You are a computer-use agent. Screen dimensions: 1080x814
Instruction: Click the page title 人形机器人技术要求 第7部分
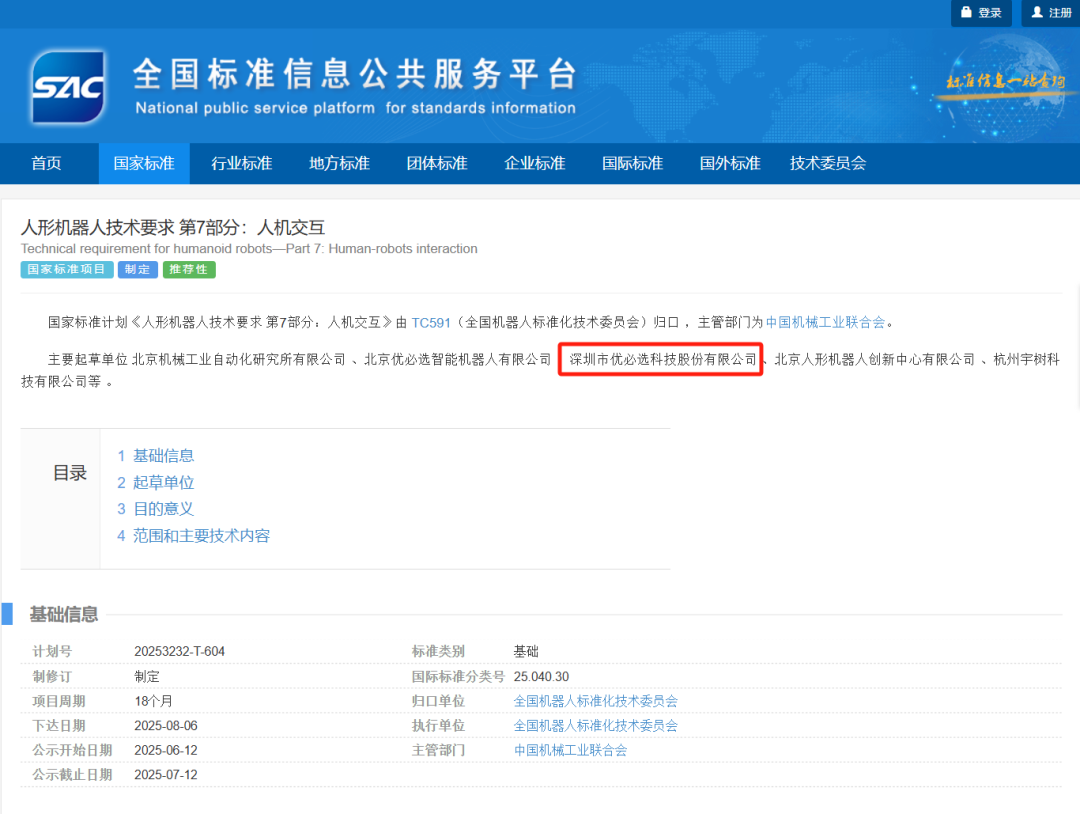pos(173,227)
